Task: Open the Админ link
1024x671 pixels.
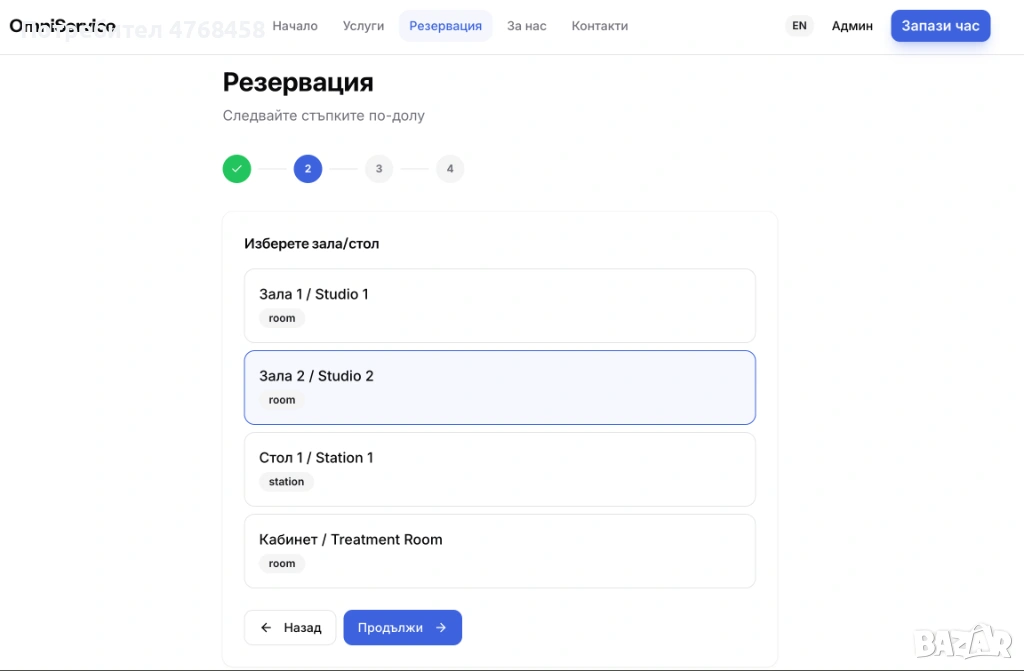Action: coord(852,26)
